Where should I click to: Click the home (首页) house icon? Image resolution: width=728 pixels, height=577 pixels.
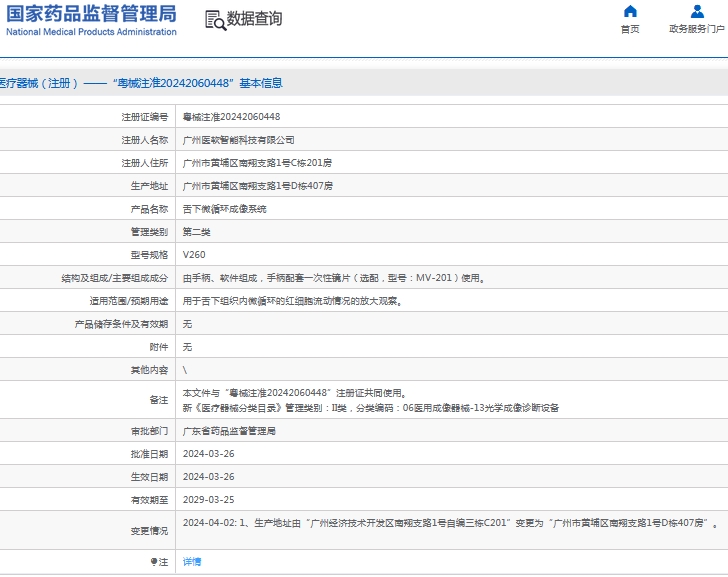pyautogui.click(x=630, y=11)
